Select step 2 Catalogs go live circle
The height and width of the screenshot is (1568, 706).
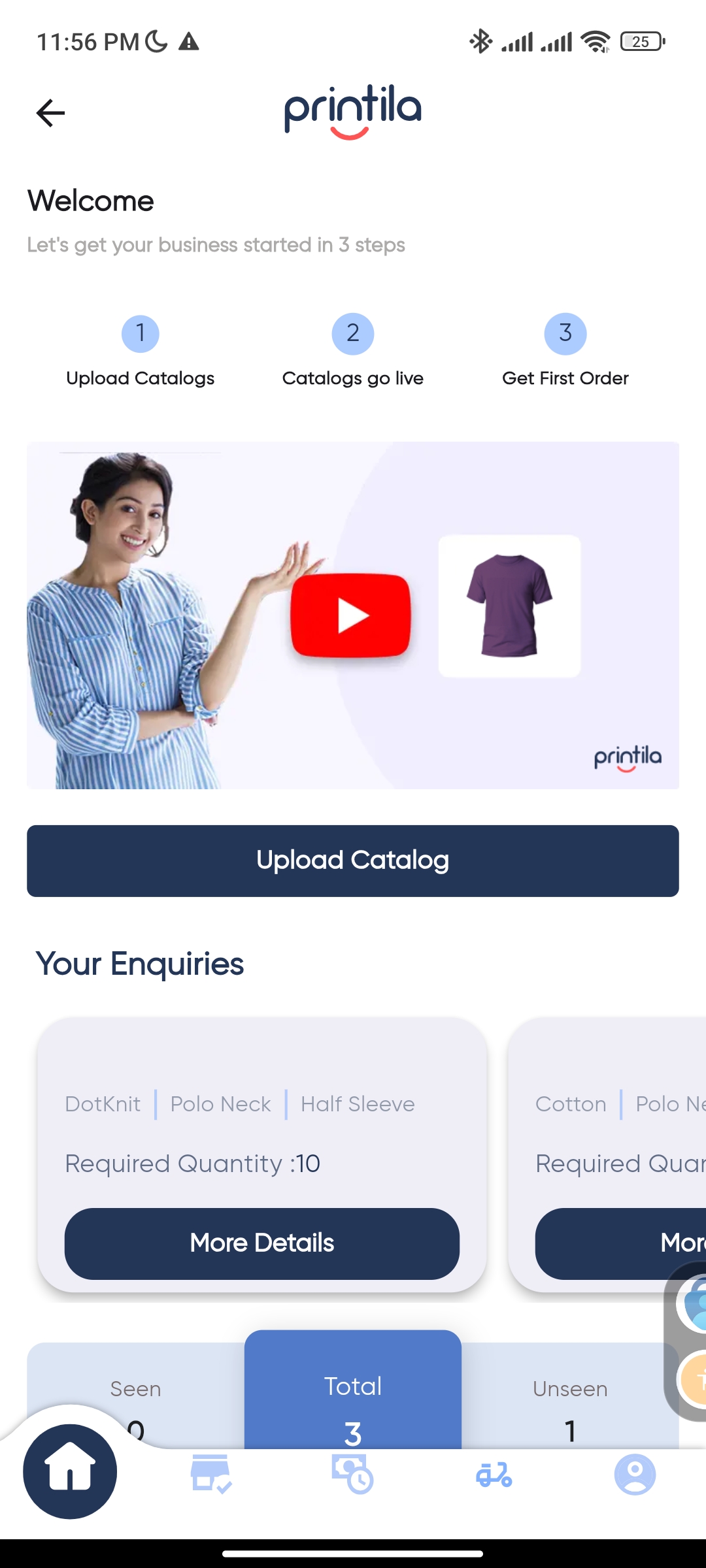(x=353, y=334)
